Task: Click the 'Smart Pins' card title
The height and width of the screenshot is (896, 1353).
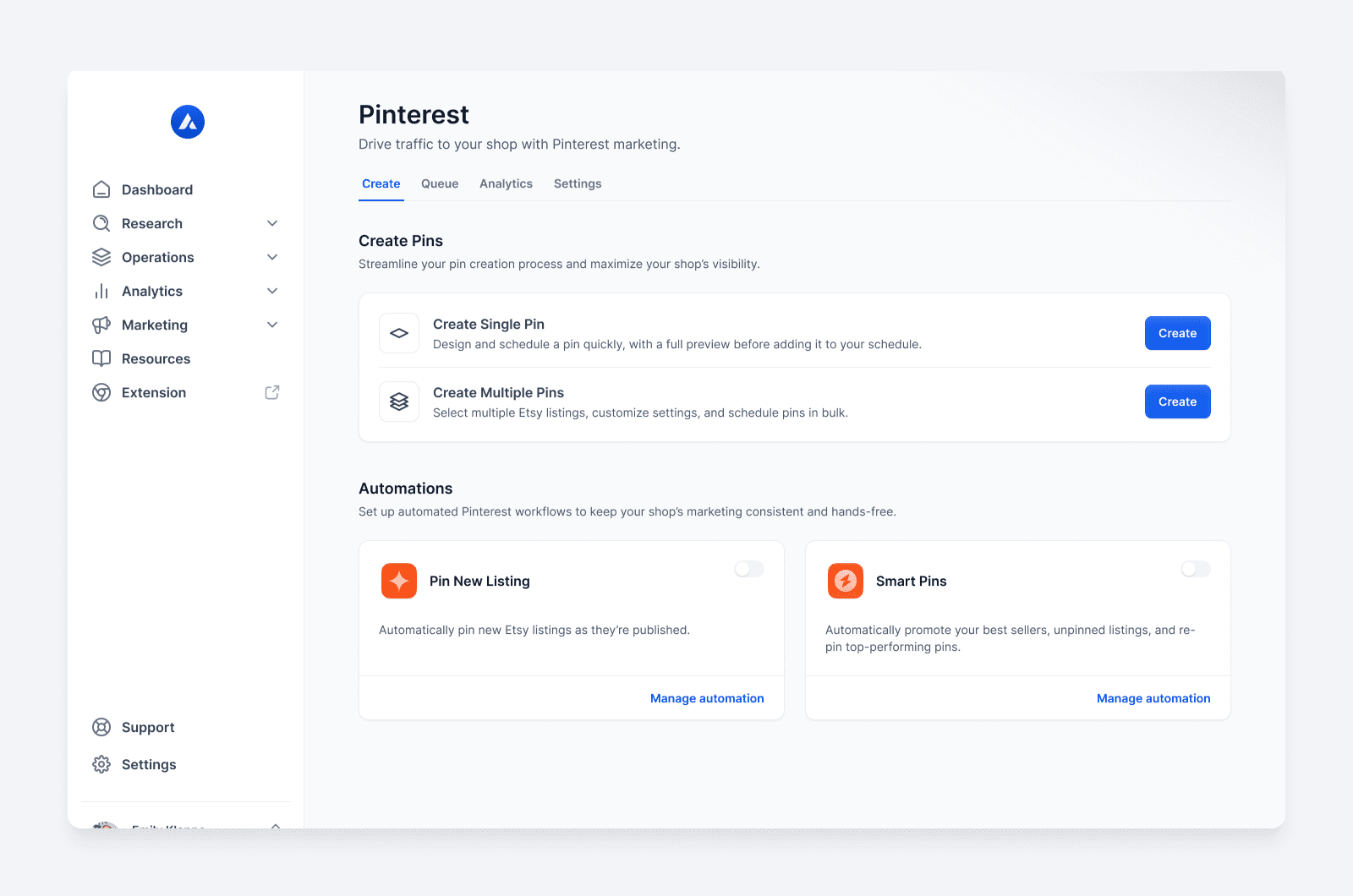Action: (911, 581)
